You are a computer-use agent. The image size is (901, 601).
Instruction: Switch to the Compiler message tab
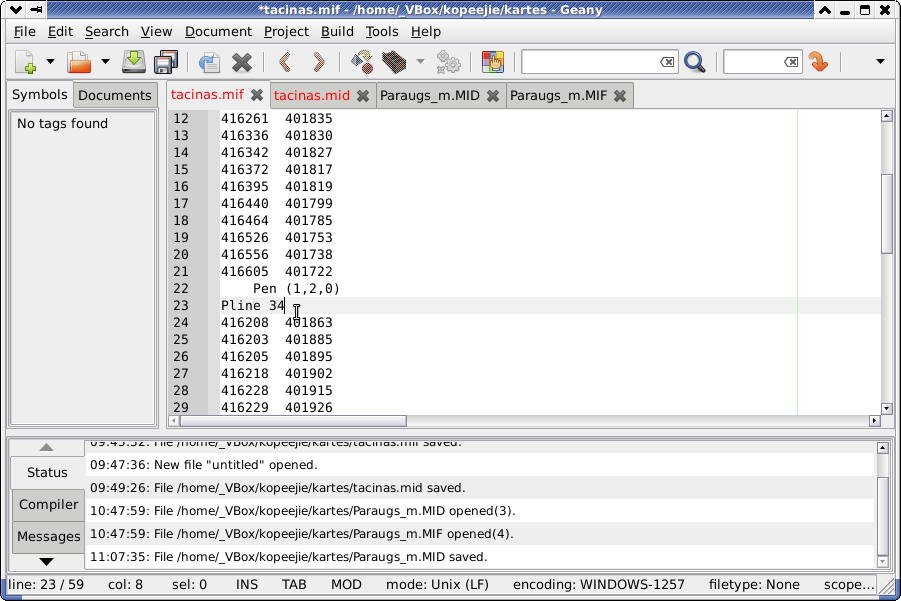(x=48, y=504)
